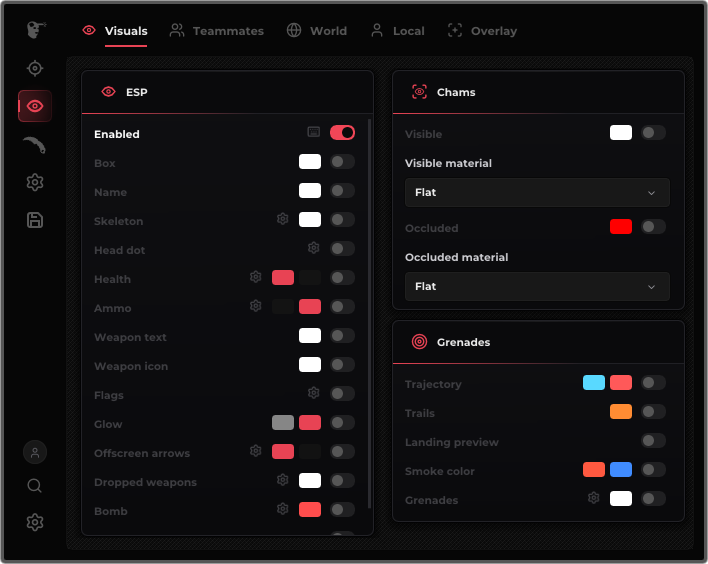
Task: Click the ESP panel vertical scrollbar
Action: click(370, 314)
